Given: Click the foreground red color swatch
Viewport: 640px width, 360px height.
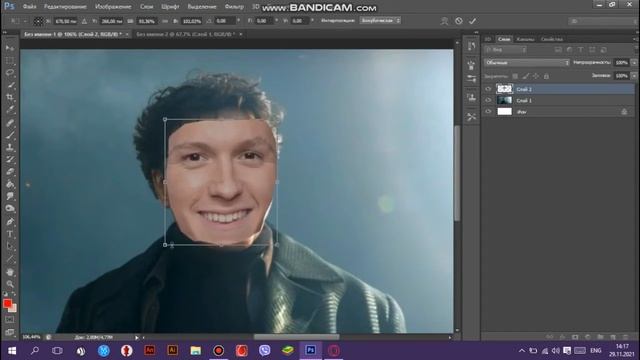Looking at the screenshot, I should 7,303.
